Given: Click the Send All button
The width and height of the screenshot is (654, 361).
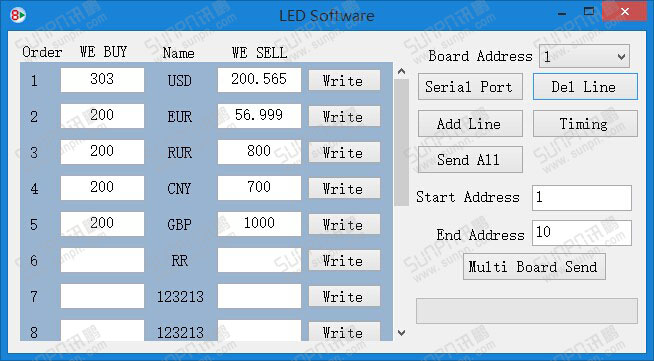Looking at the screenshot, I should pos(470,160).
